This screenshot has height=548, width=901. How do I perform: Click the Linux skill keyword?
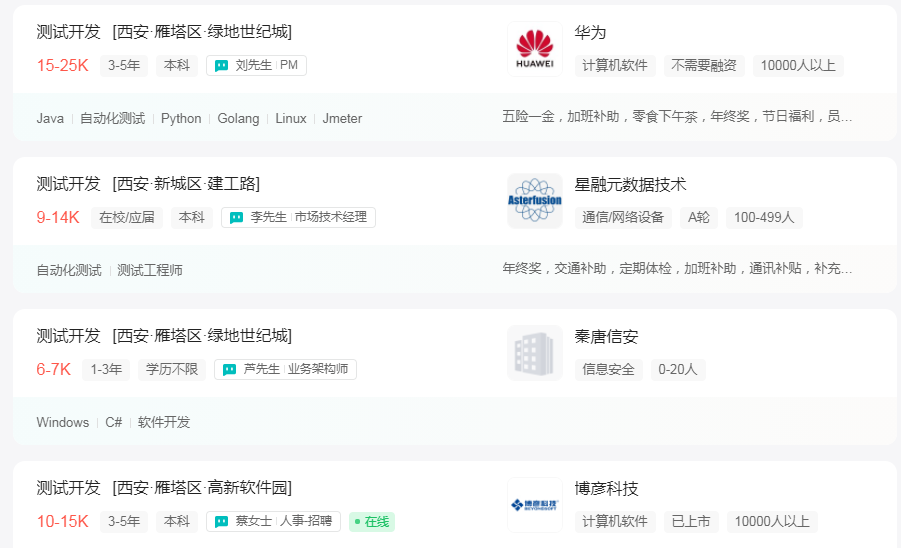[291, 118]
